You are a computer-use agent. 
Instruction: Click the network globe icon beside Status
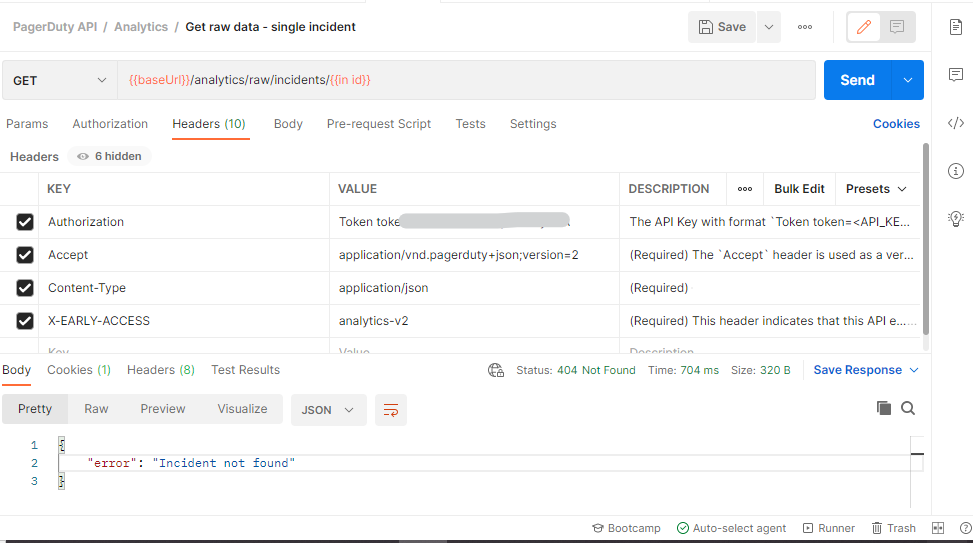pos(496,370)
